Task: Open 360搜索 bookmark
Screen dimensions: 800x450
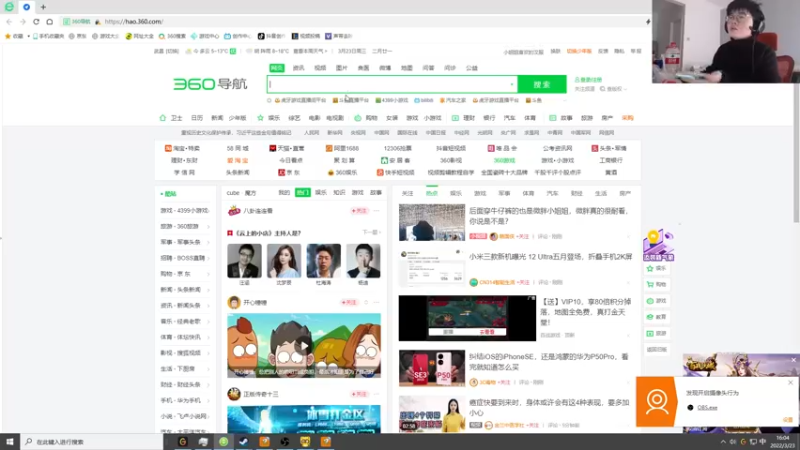Action: (172, 36)
